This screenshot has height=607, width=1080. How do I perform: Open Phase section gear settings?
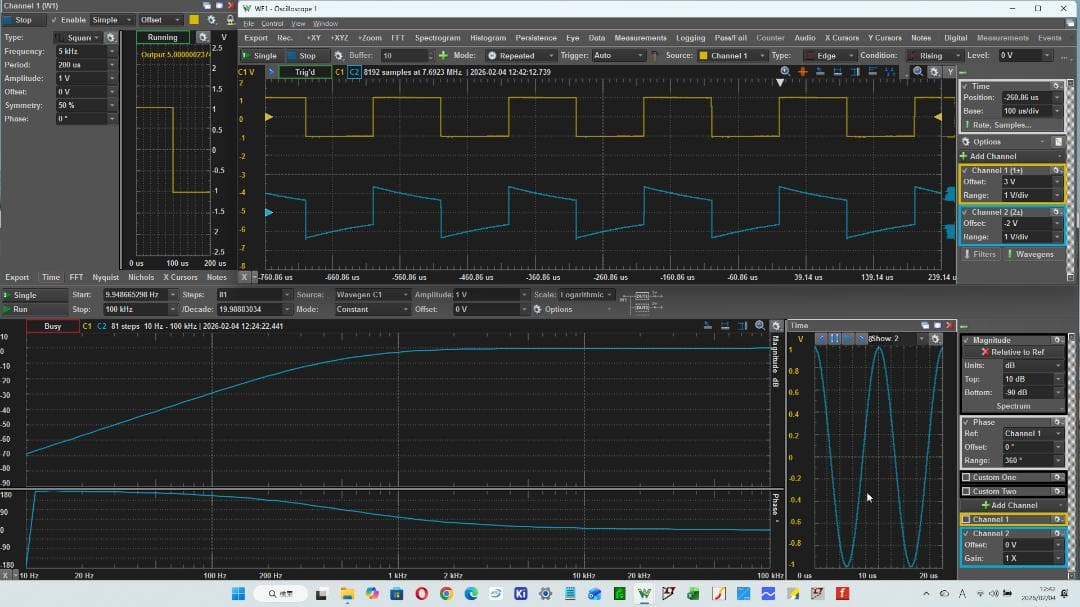pyautogui.click(x=1057, y=422)
